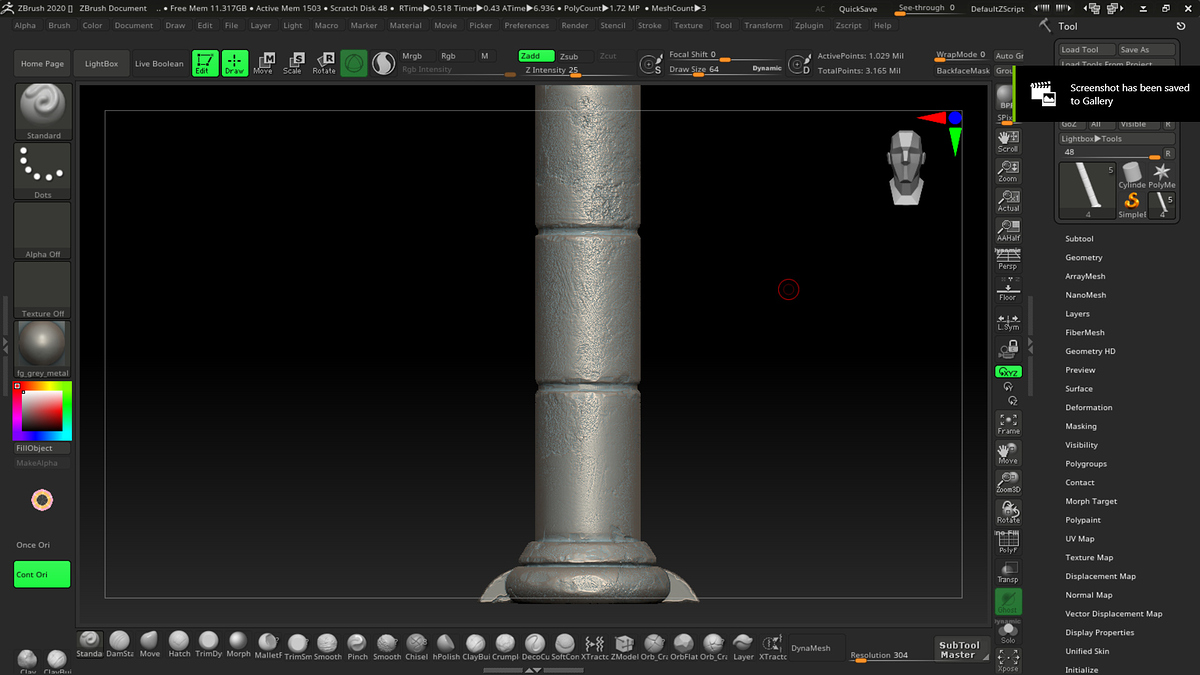Toggle local symmetry L.Sym
Screen dimensions: 1200x675
[1008, 321]
